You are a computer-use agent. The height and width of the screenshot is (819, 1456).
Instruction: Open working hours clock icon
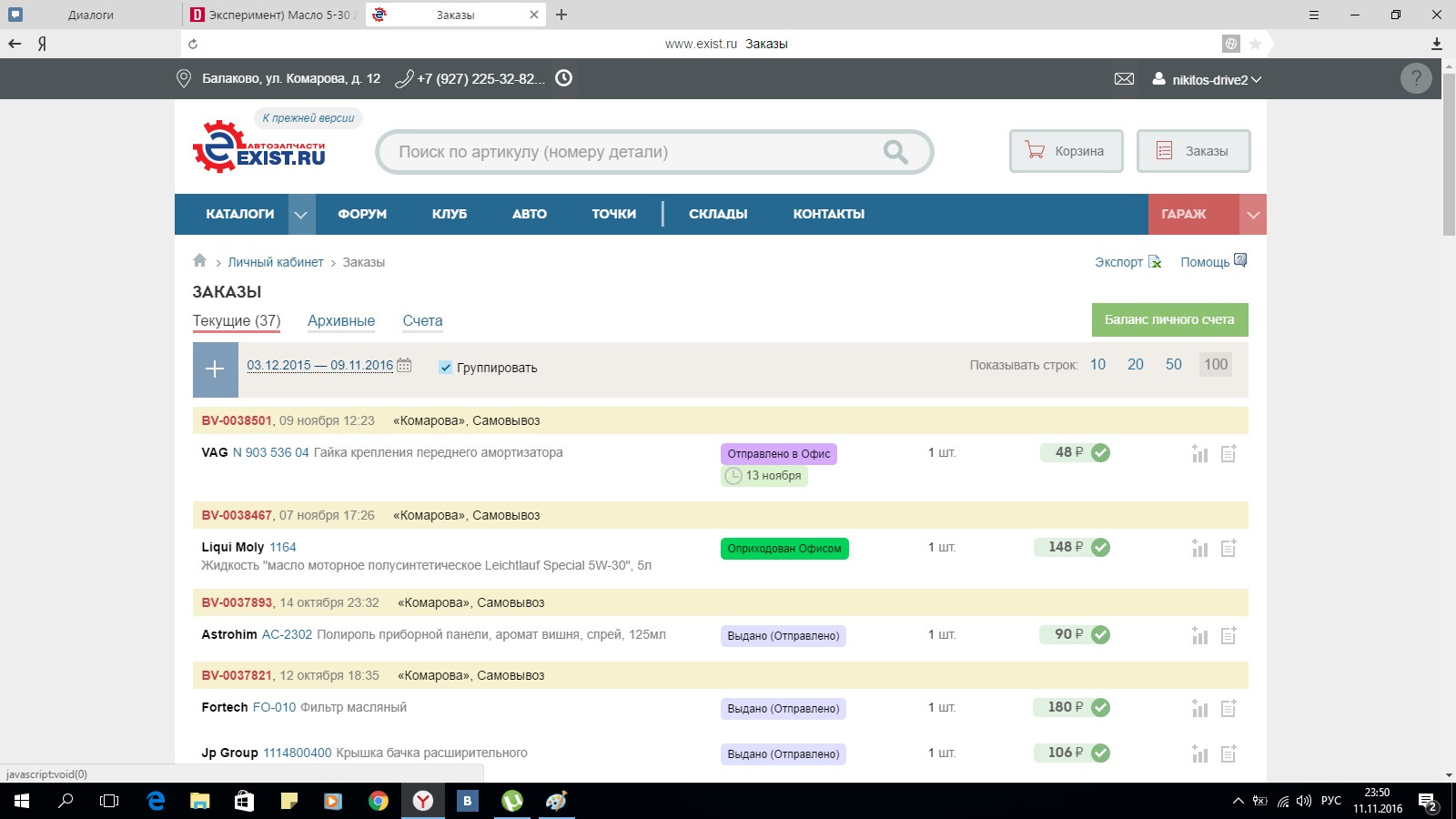[x=564, y=78]
